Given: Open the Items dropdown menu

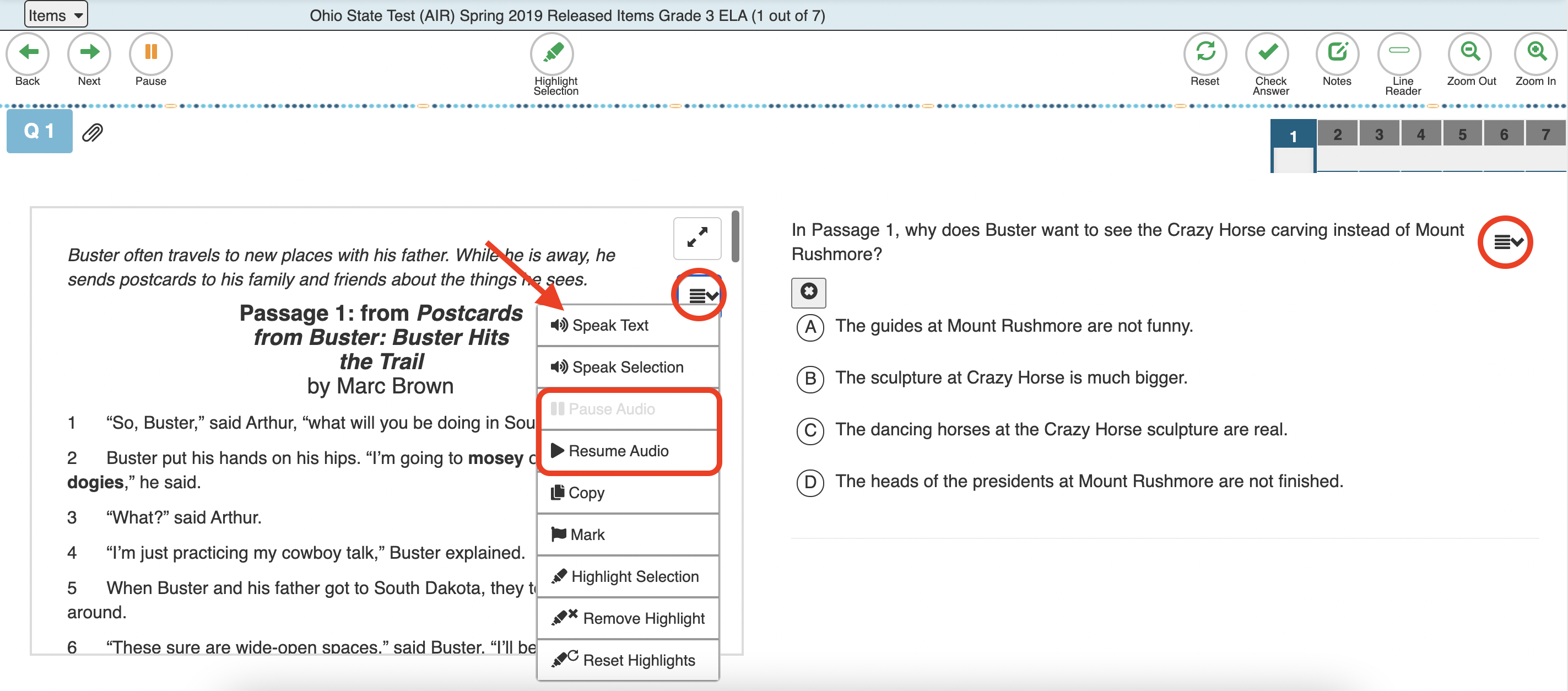Looking at the screenshot, I should coord(56,15).
